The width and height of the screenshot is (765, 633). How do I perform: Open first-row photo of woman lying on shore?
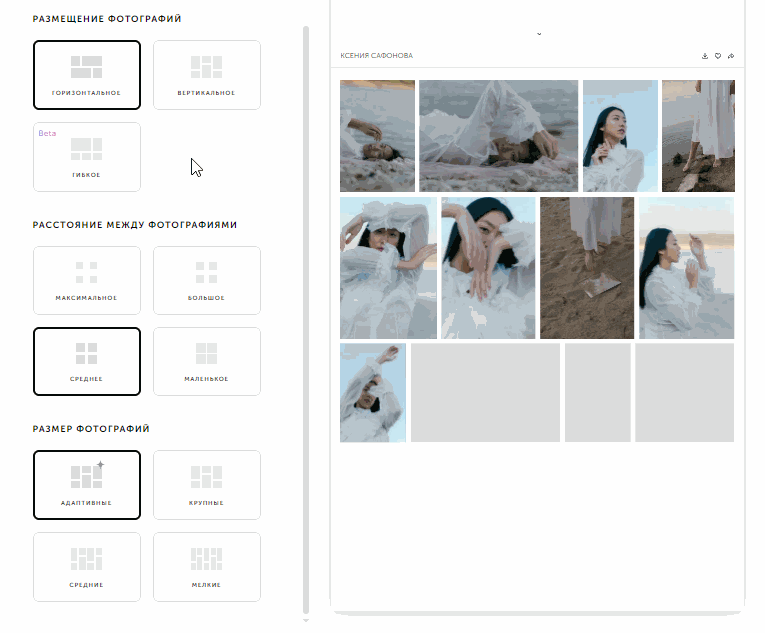point(378,136)
